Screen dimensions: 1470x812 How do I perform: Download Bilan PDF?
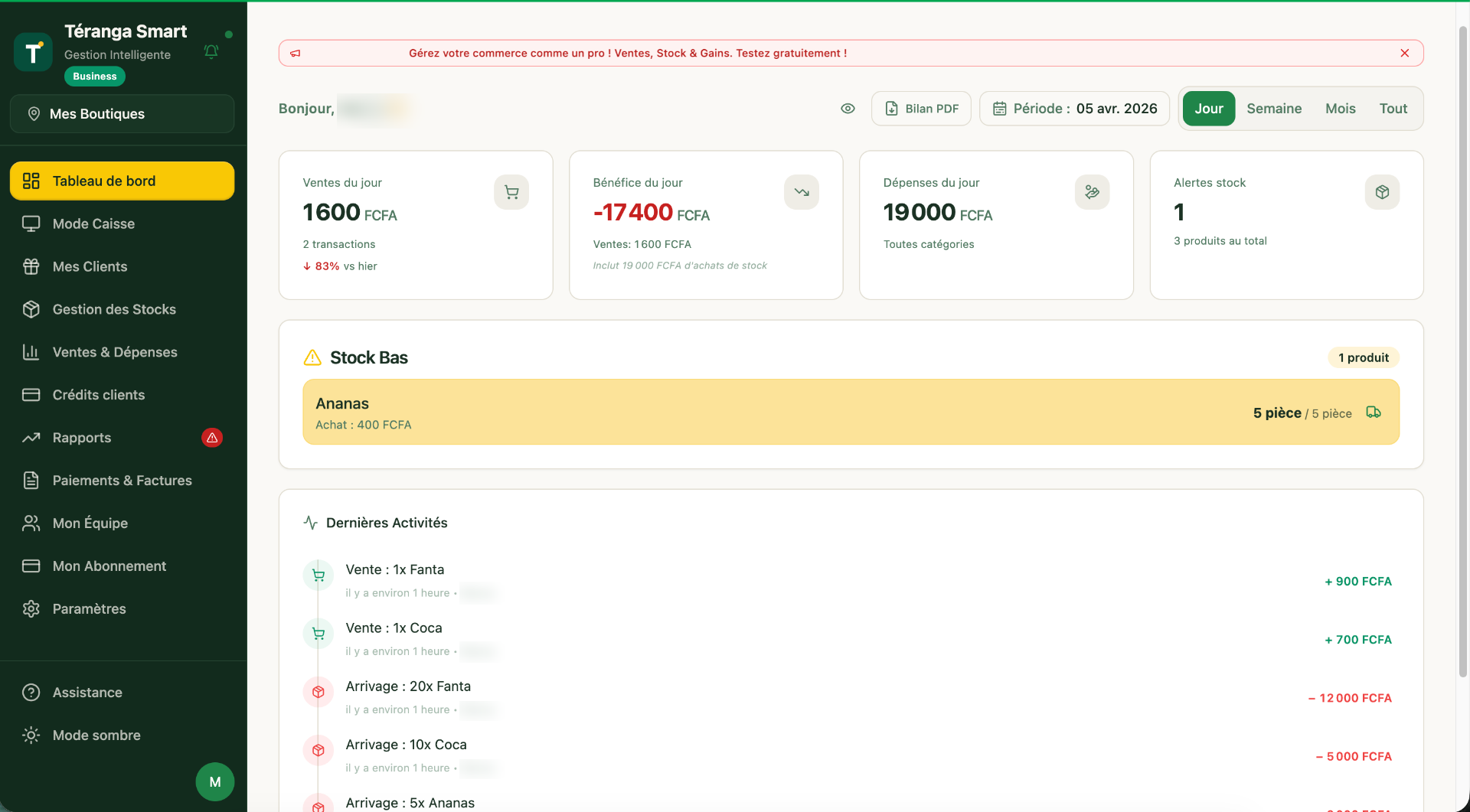coord(921,109)
